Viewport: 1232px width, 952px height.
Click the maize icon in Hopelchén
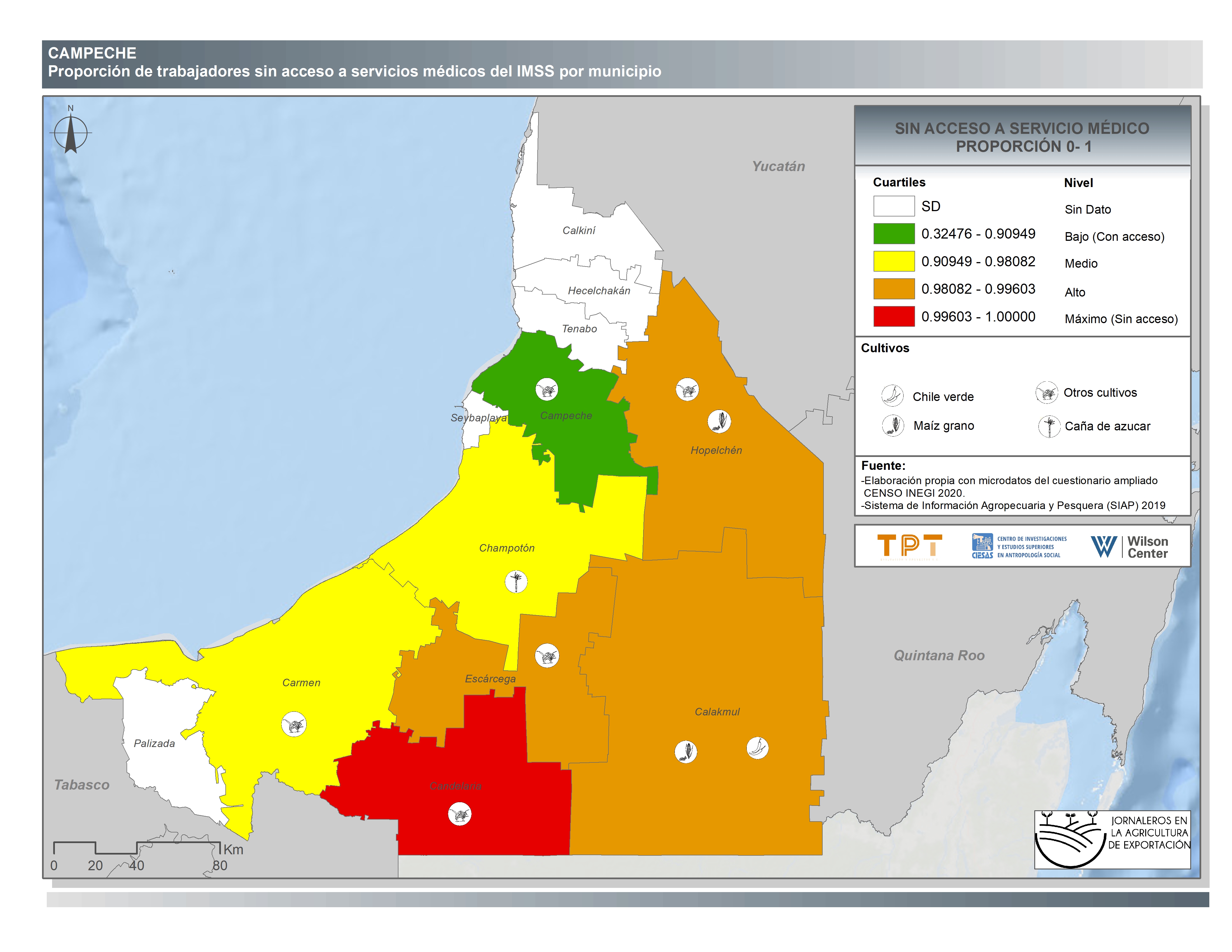coord(719,421)
